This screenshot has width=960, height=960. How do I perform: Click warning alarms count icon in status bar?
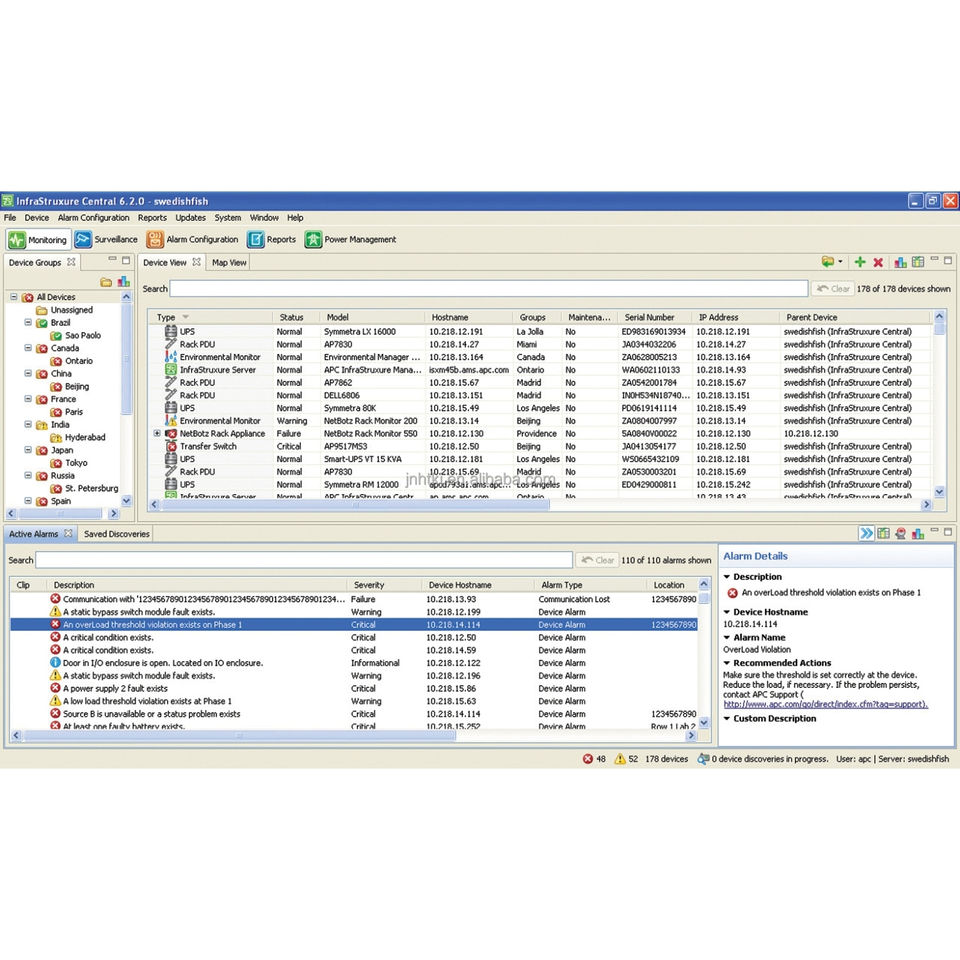click(x=620, y=759)
